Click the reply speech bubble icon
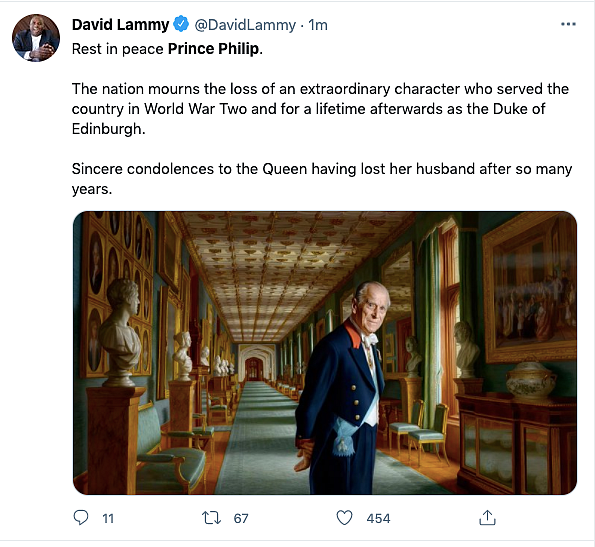The height and width of the screenshot is (547, 595). click(x=80, y=517)
